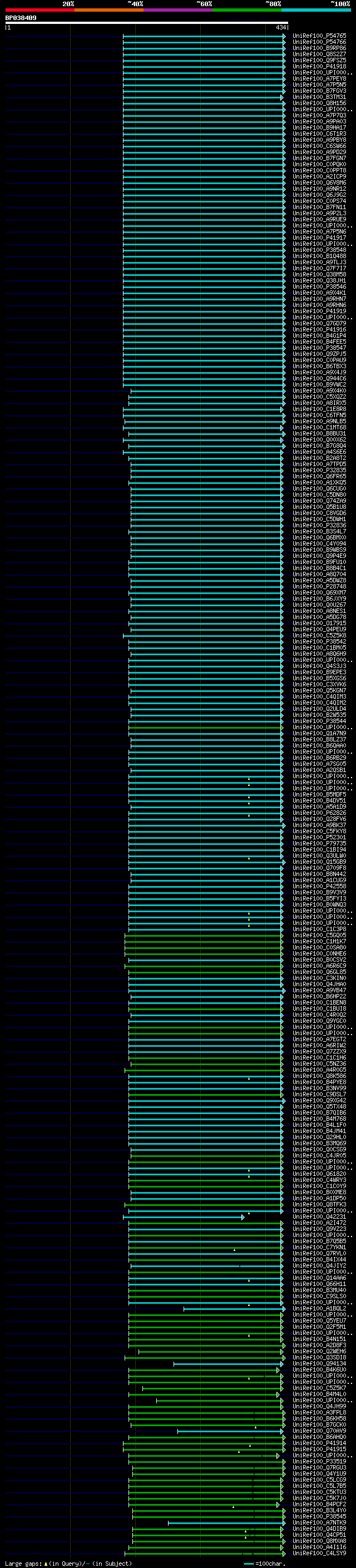The width and height of the screenshot is (356, 1568).
Task: Select the UniRef100_Q3ULW0 label
Action: tap(319, 856)
